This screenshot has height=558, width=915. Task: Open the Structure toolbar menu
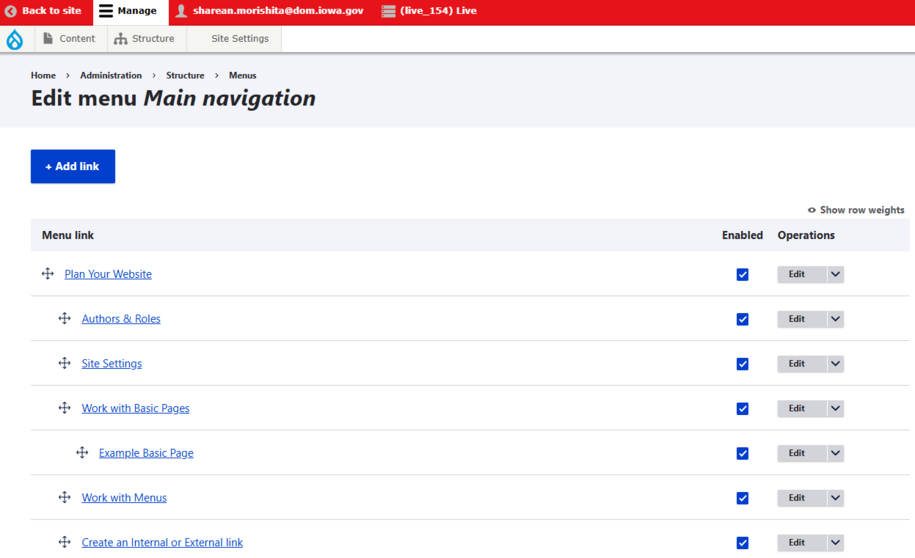(144, 39)
